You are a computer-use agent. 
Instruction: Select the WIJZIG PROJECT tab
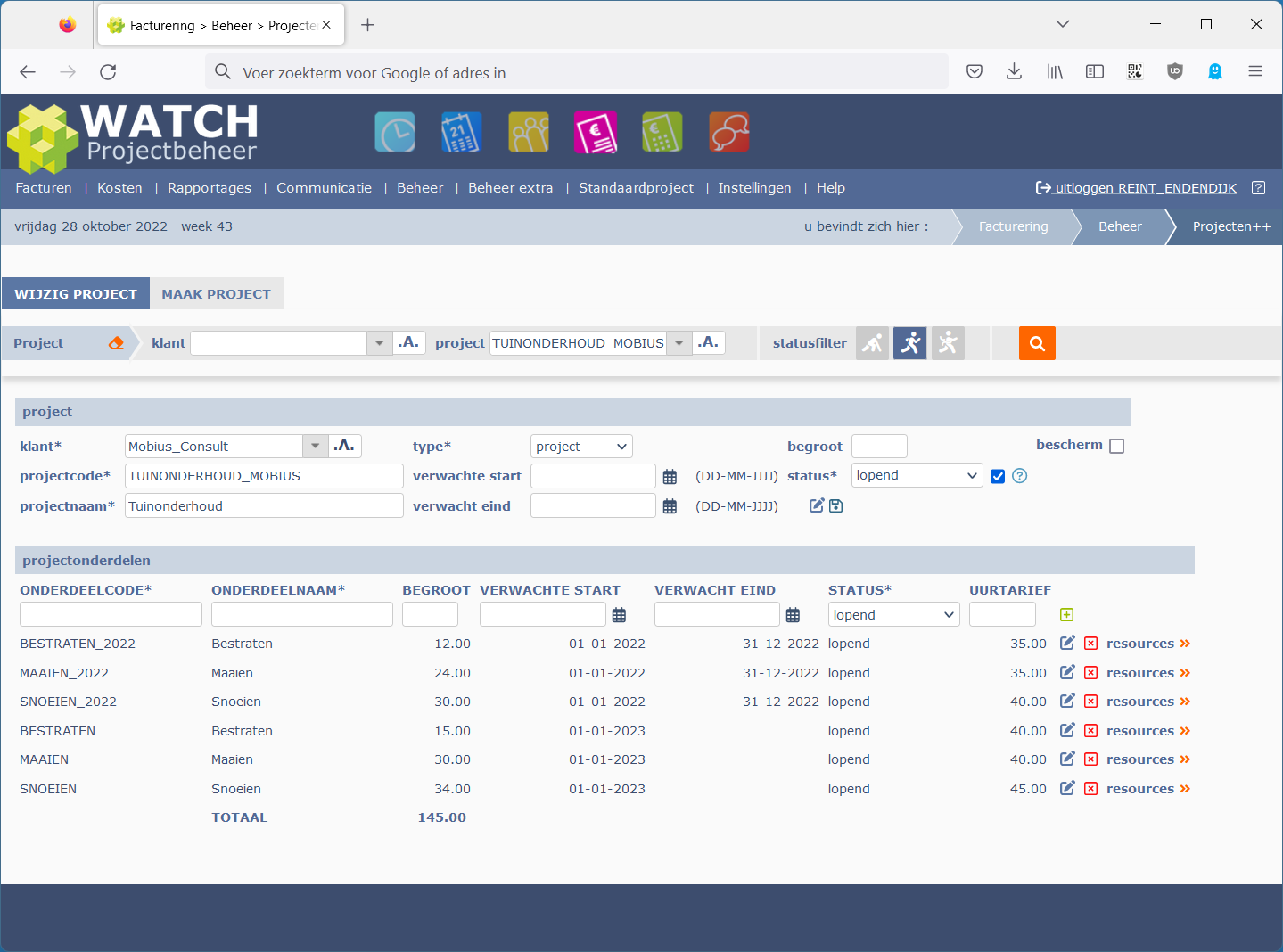point(76,293)
